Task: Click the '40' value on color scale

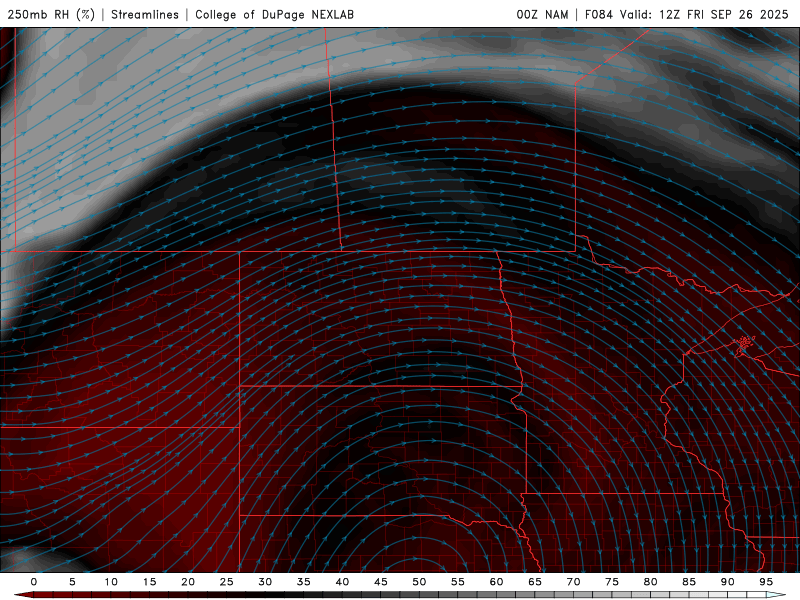Action: tap(342, 582)
